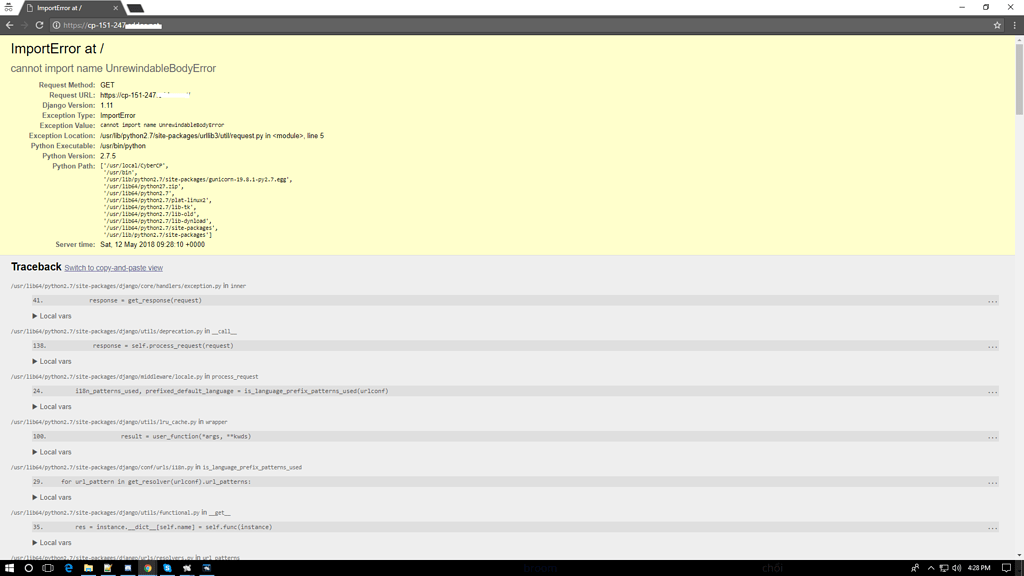Expand context of line 138 process_request
Image resolution: width=1024 pixels, height=576 pixels.
coord(992,346)
